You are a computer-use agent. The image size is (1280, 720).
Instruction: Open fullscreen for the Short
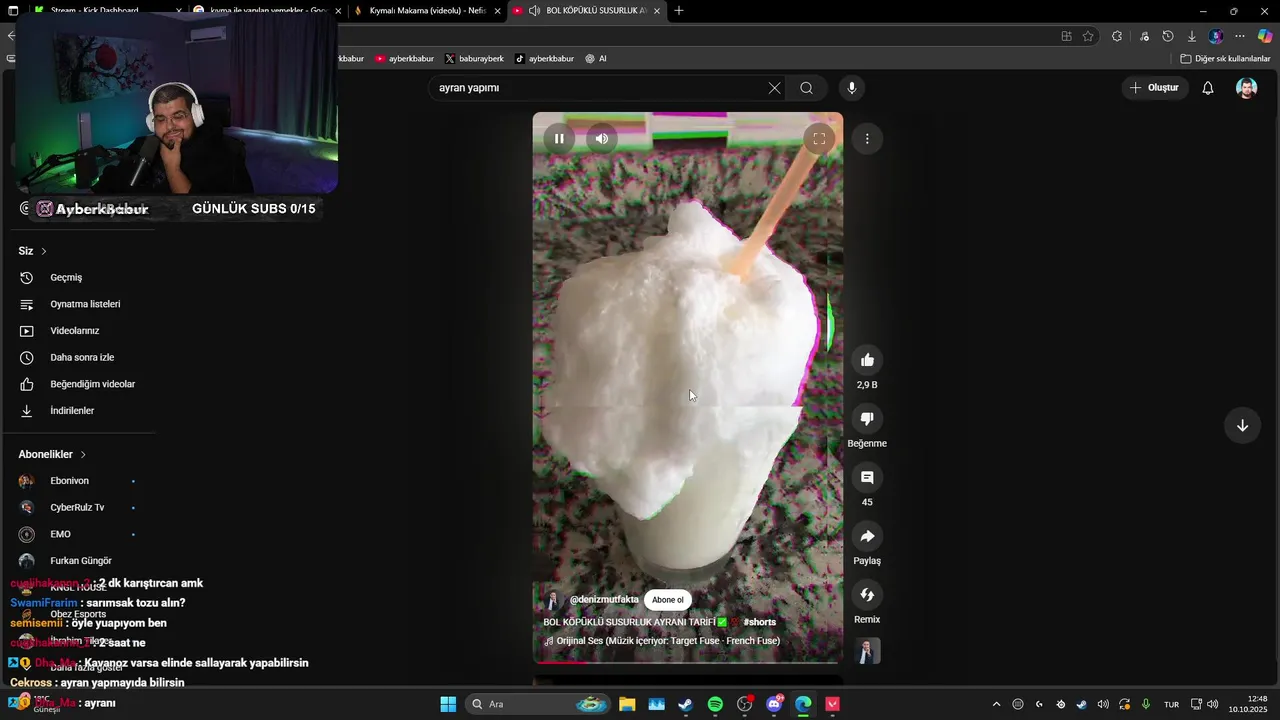pyautogui.click(x=819, y=139)
